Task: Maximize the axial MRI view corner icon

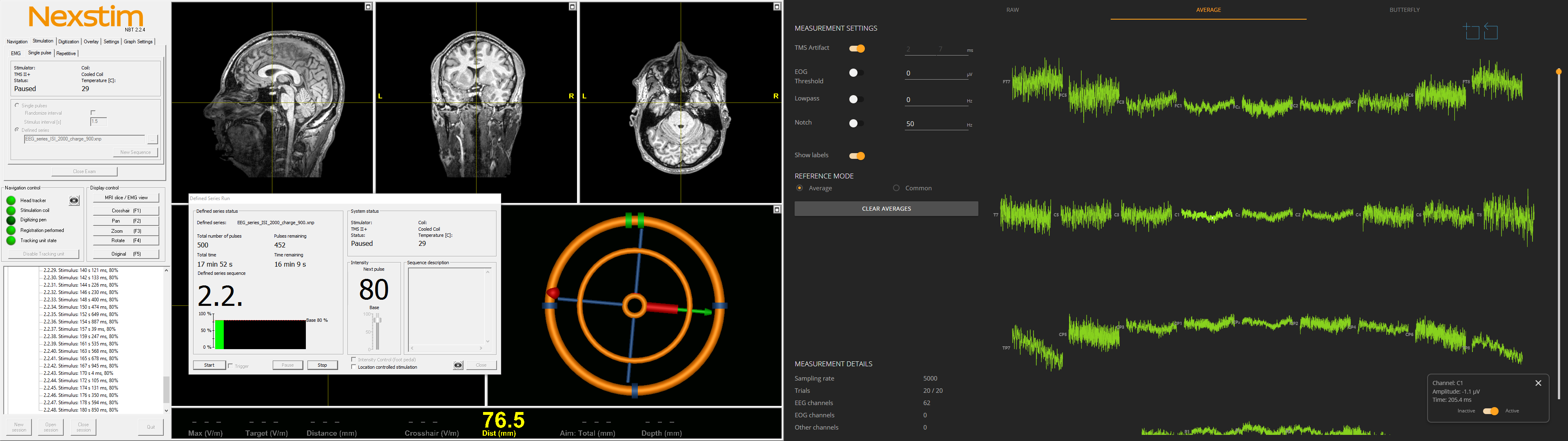Action: pyautogui.click(x=777, y=7)
